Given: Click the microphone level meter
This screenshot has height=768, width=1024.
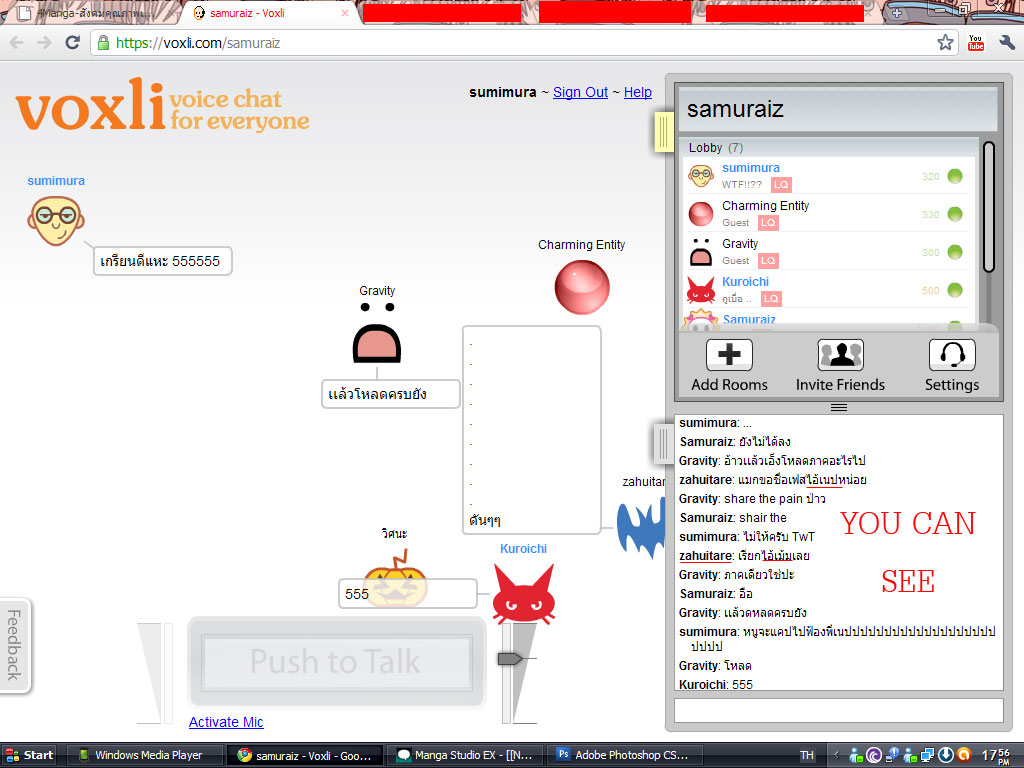Looking at the screenshot, I should [x=155, y=673].
